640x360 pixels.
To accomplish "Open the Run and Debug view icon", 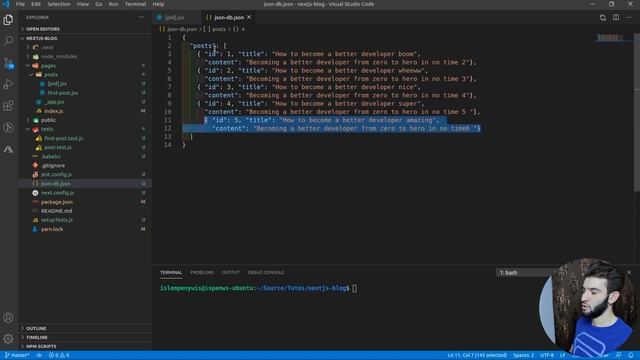I will pos(8,84).
